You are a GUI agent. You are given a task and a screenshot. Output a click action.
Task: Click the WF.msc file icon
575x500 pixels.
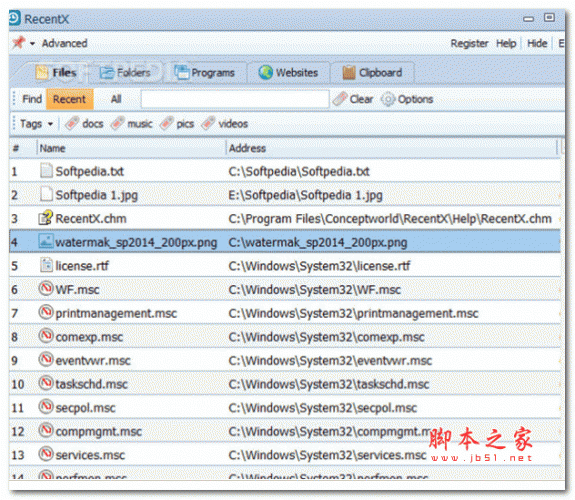coord(46,288)
